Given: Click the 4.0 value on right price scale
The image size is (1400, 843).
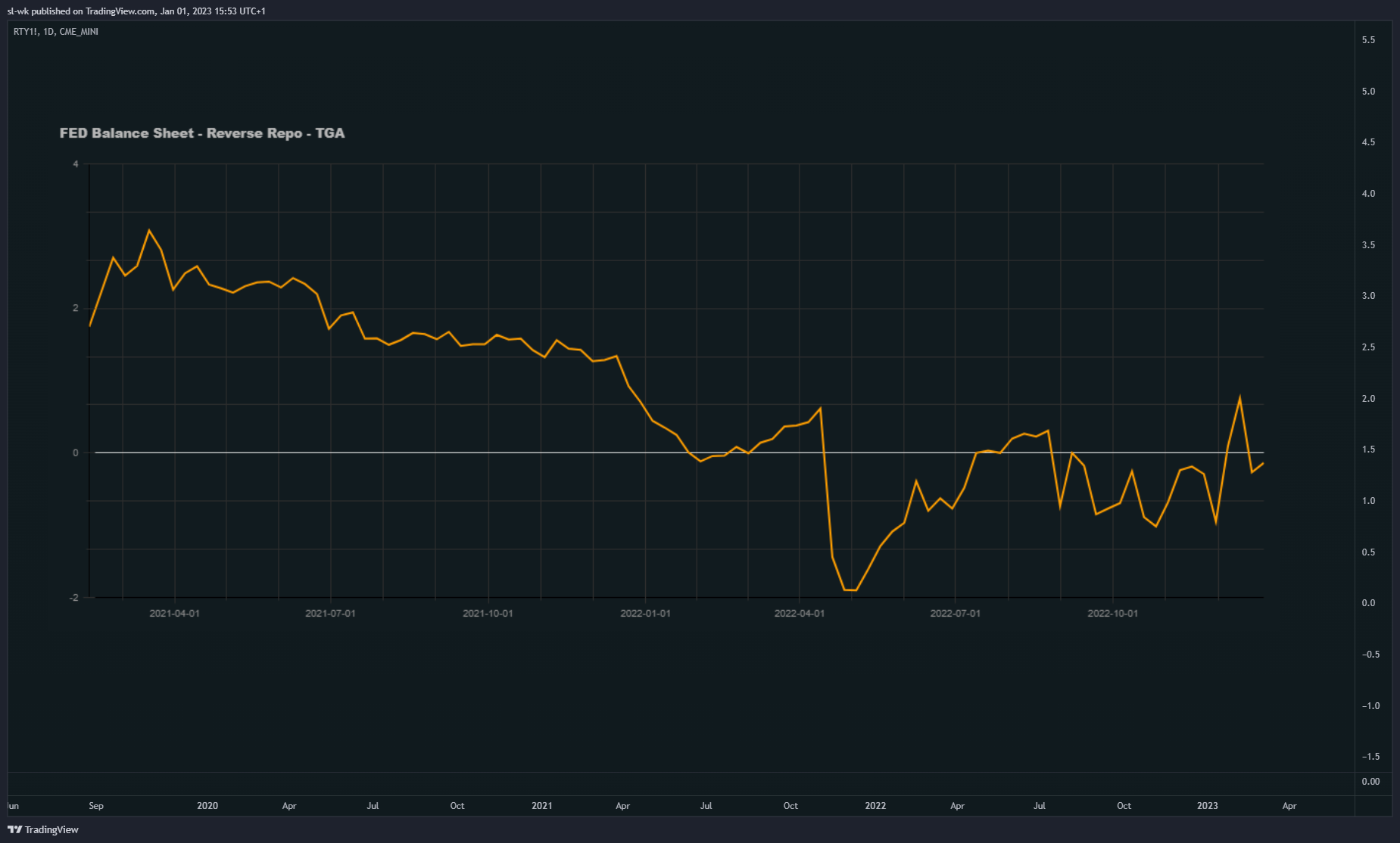Looking at the screenshot, I should click(x=1368, y=194).
